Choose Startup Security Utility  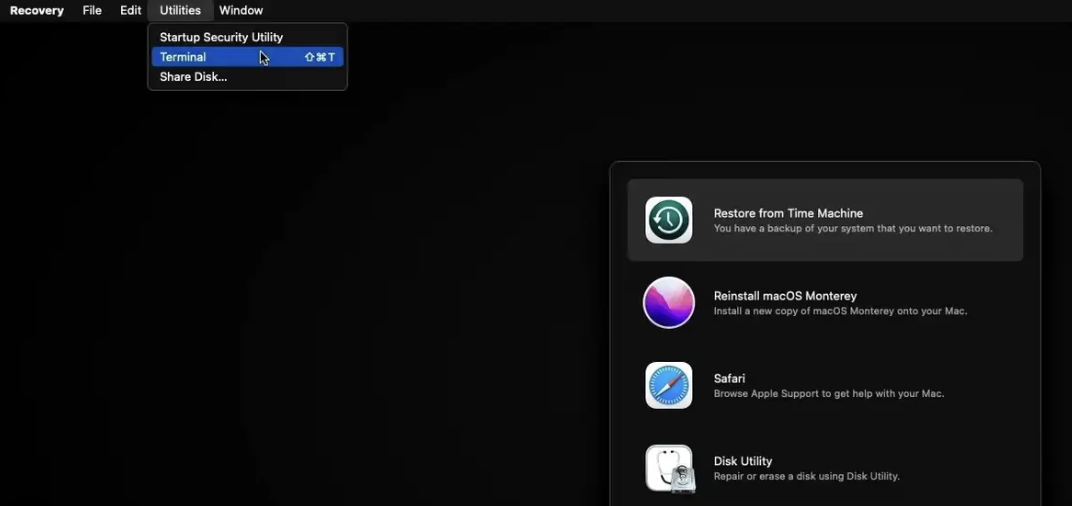point(247,37)
